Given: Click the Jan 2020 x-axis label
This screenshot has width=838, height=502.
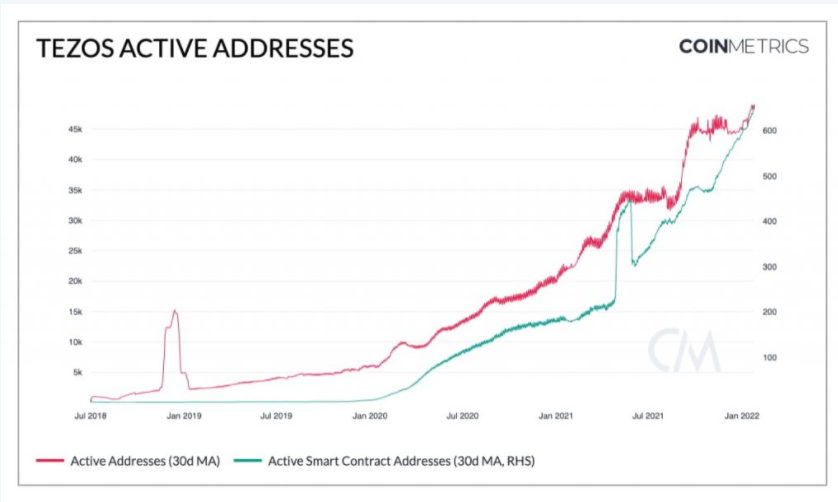Looking at the screenshot, I should tap(370, 416).
